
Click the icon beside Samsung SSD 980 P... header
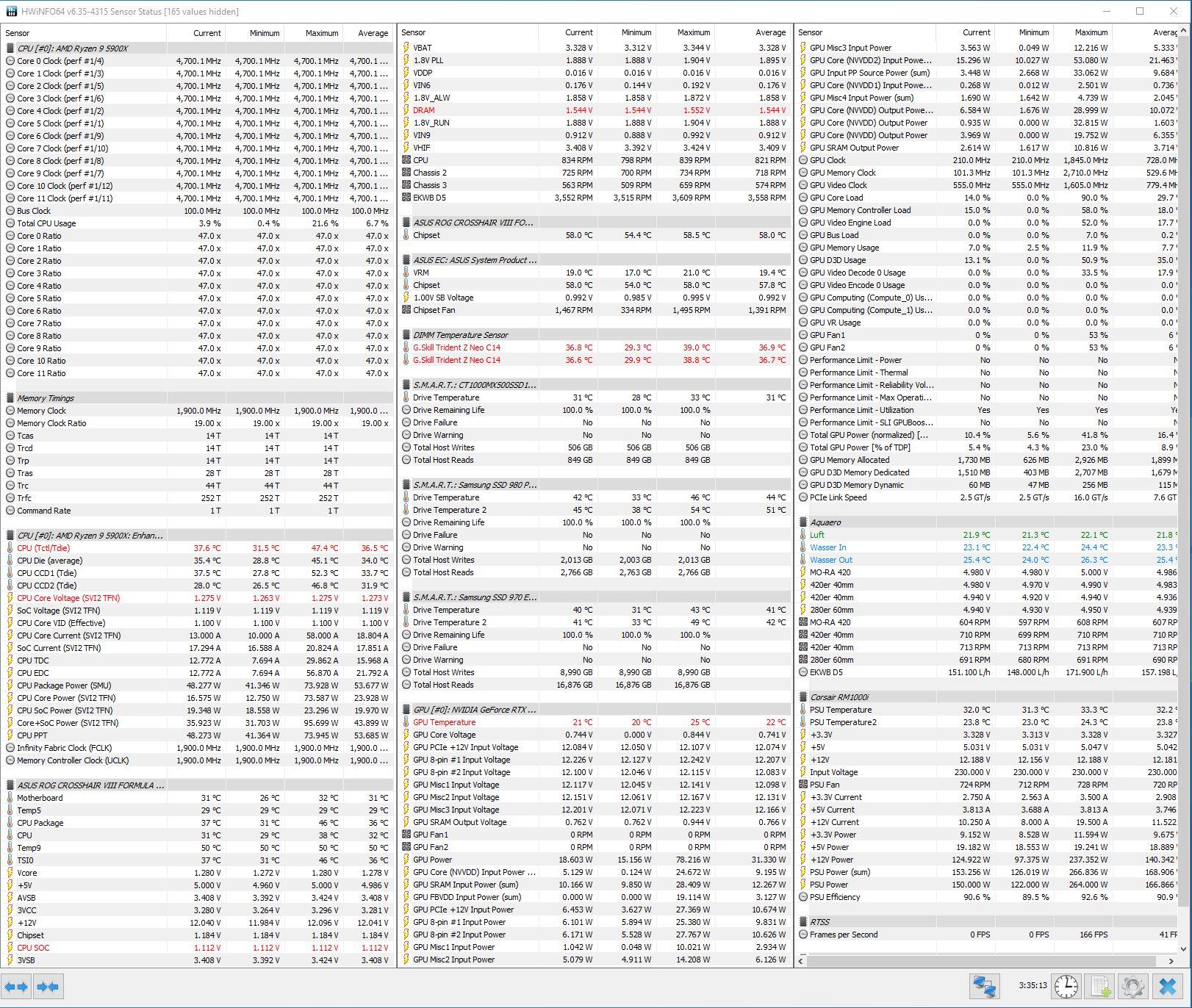tap(406, 485)
